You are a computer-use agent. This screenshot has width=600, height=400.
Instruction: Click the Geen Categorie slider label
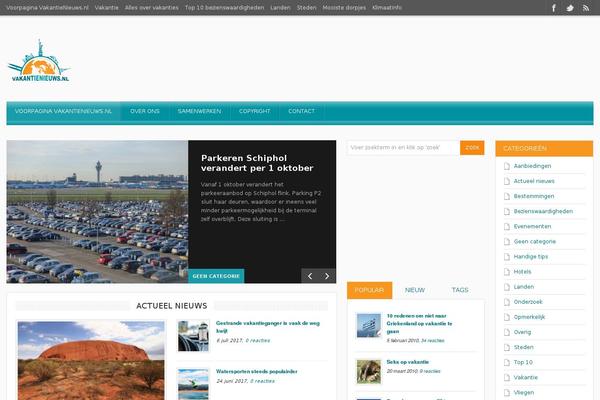pos(216,276)
